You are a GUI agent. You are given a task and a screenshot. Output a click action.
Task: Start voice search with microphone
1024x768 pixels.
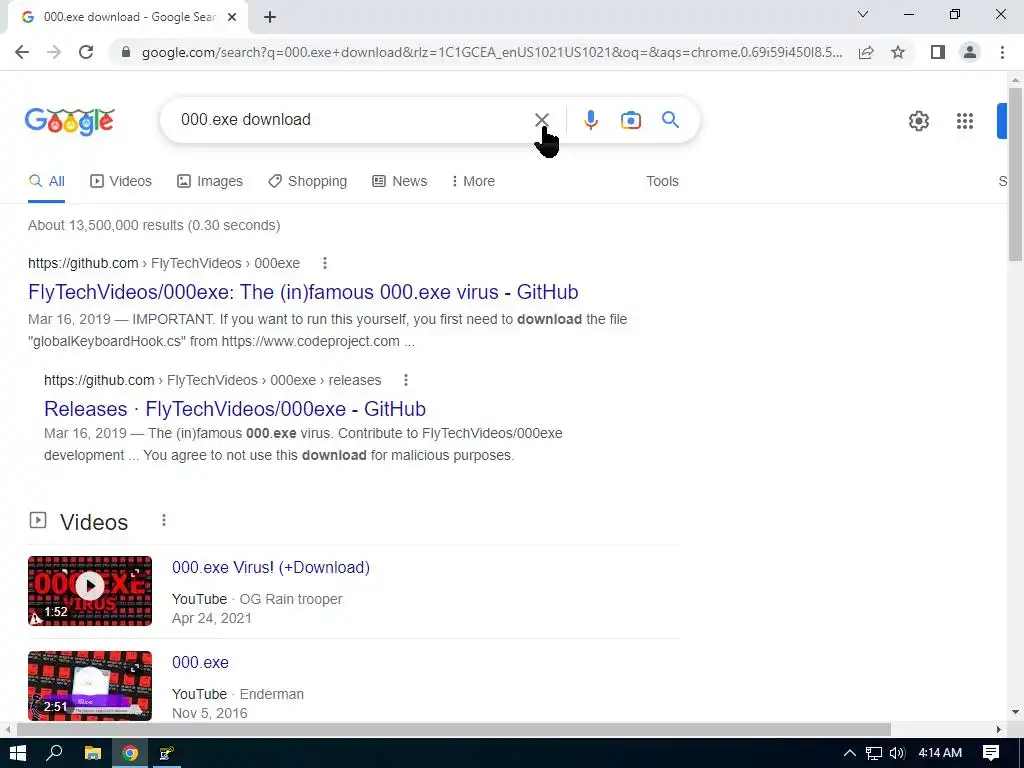point(591,120)
